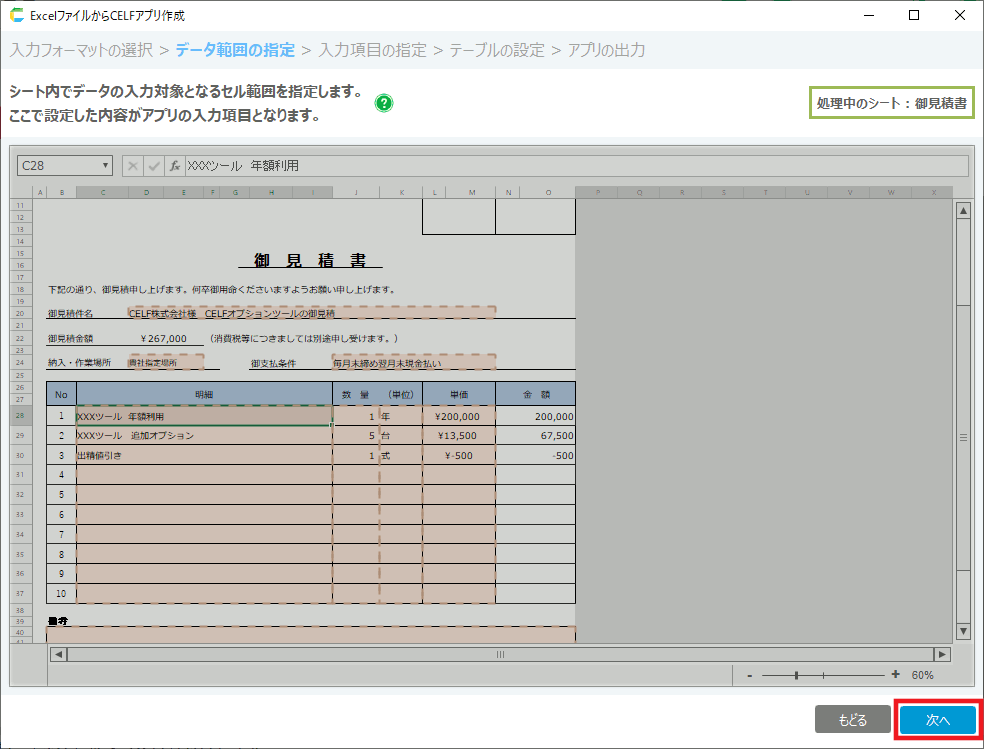Select the 入力項目の指定 step
This screenshot has width=984, height=749.
(x=372, y=49)
